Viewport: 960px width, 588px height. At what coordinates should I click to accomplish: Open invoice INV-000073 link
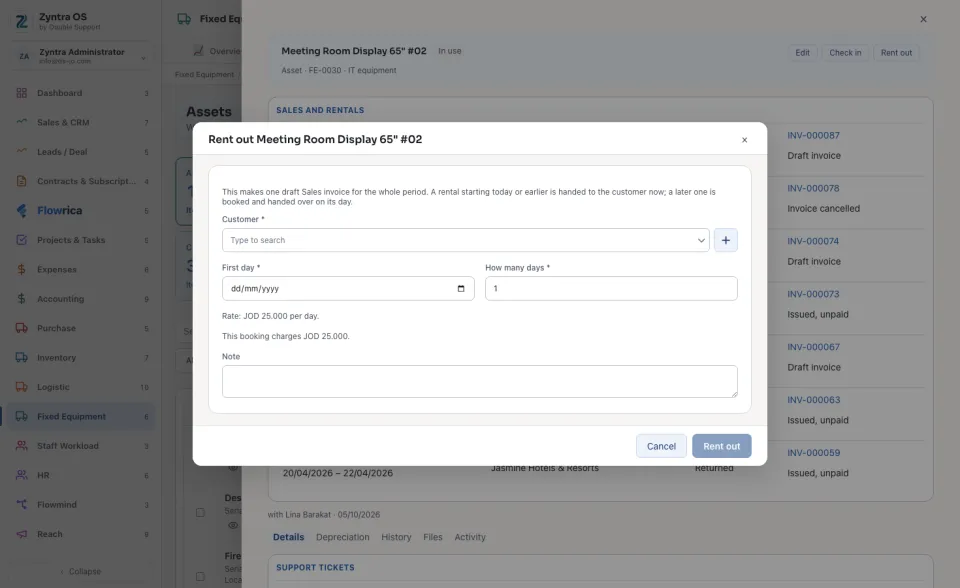pos(813,294)
